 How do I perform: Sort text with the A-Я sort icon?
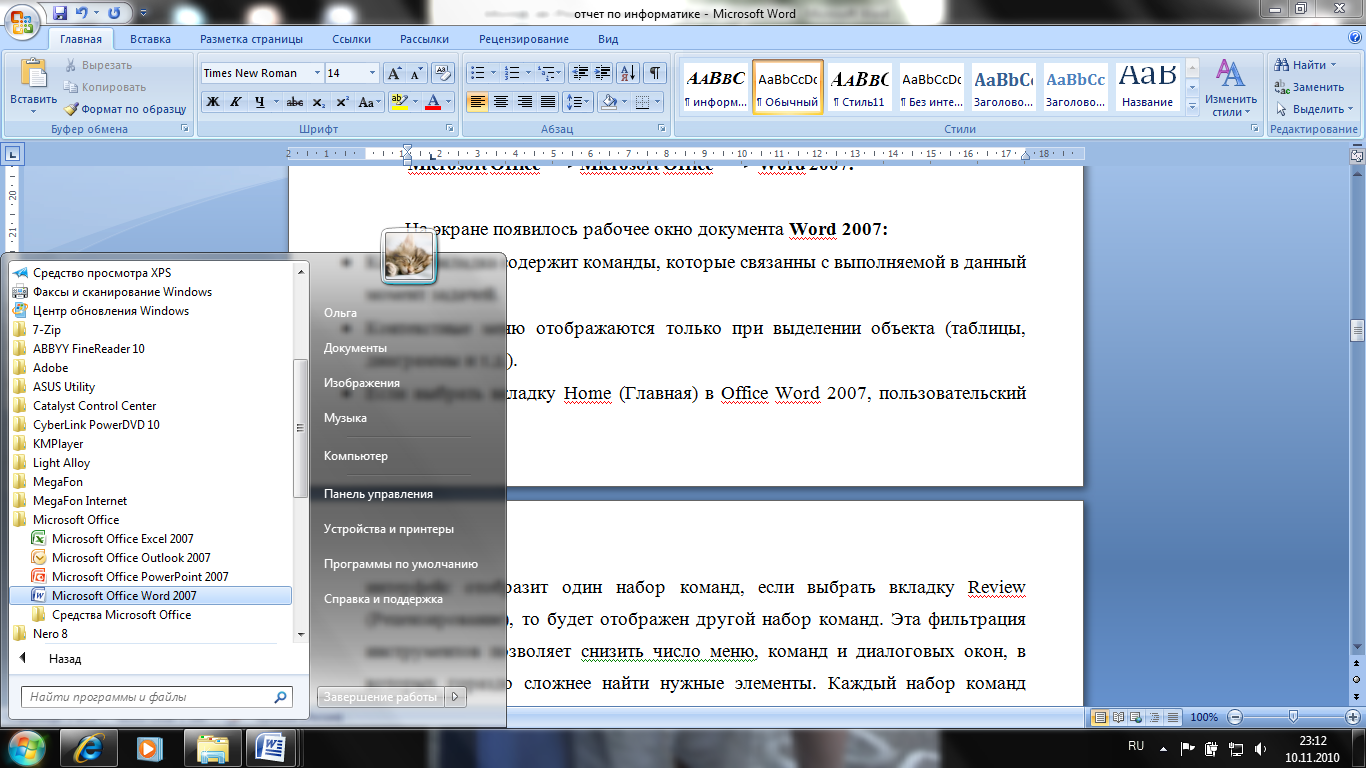[628, 73]
